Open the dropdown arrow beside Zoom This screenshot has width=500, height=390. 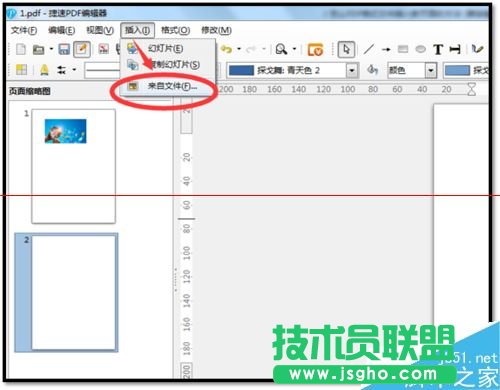click(294, 49)
